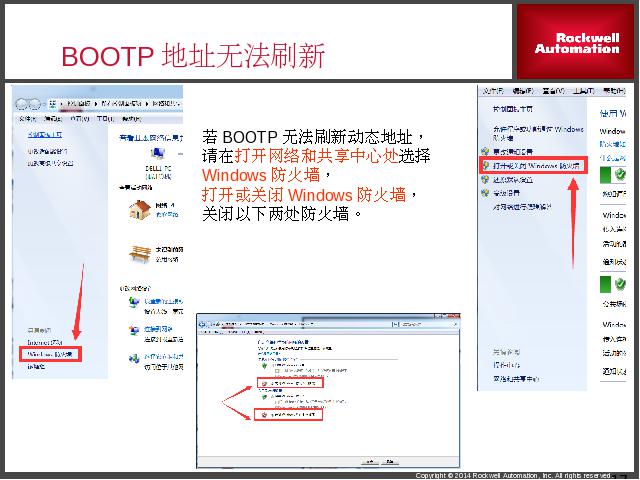Click first green shield icon in firewall customize settings window
Image resolution: width=640 pixels, height=480 pixels.
(264, 365)
